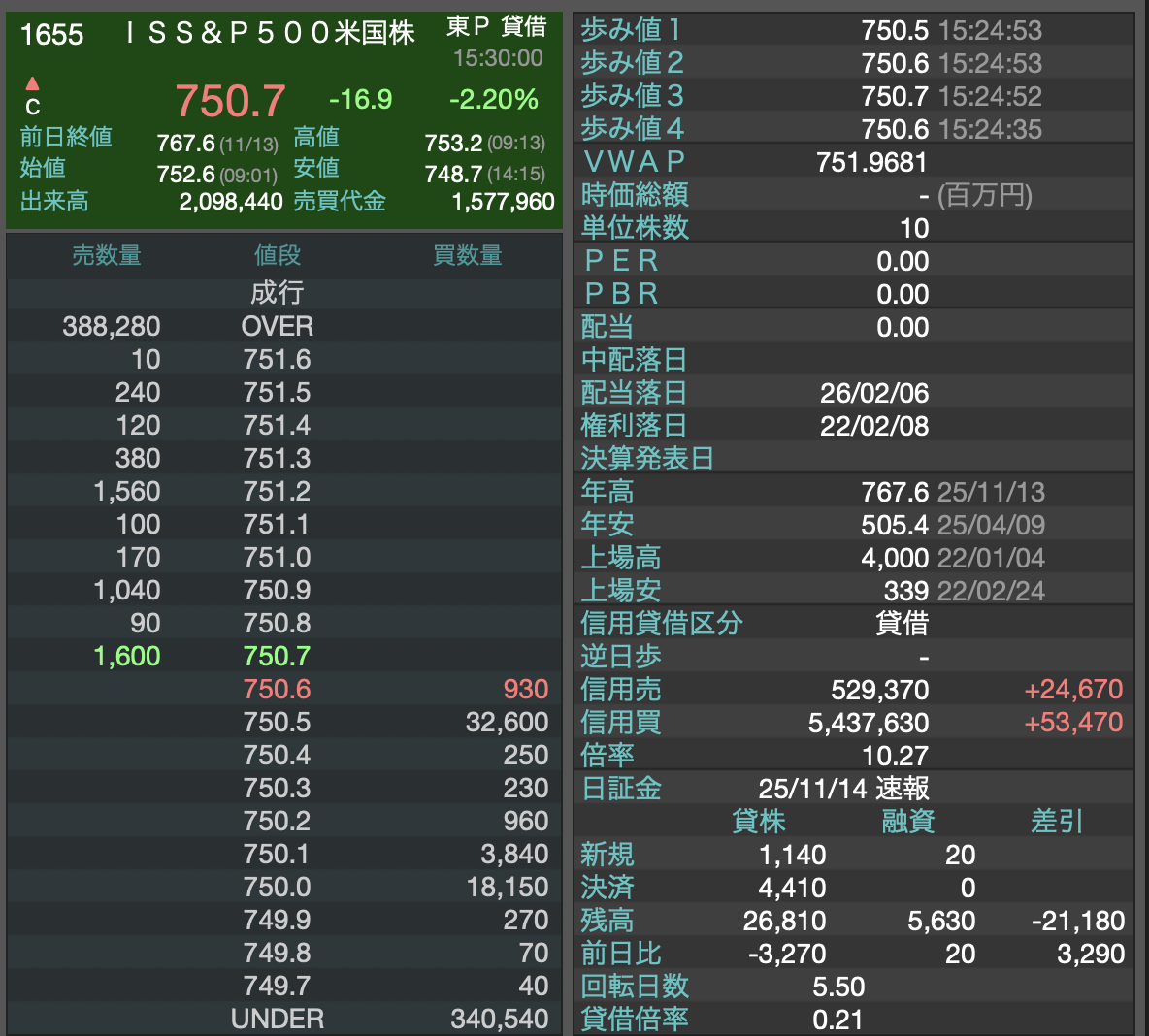Click the VWAP value 751.9681

tap(871, 163)
